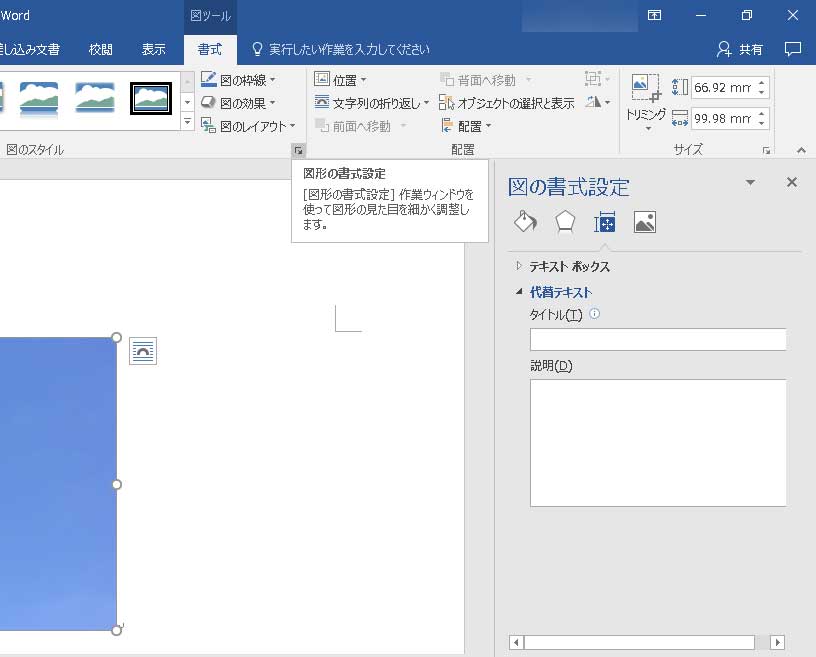Click the タイトル text input field
The height and width of the screenshot is (657, 816).
657,340
